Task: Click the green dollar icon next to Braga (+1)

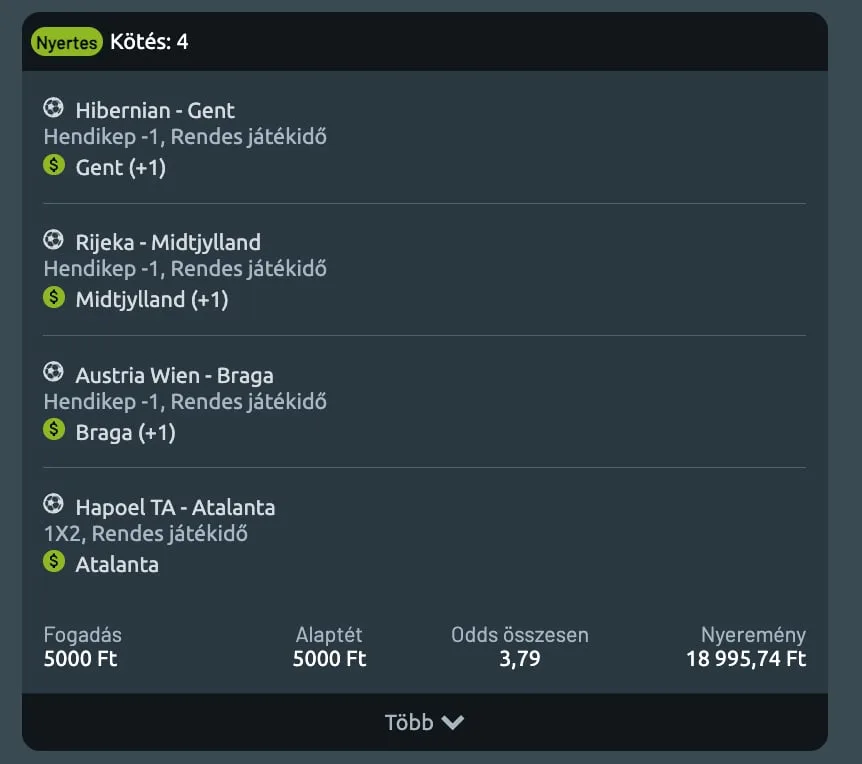Action: pos(54,429)
